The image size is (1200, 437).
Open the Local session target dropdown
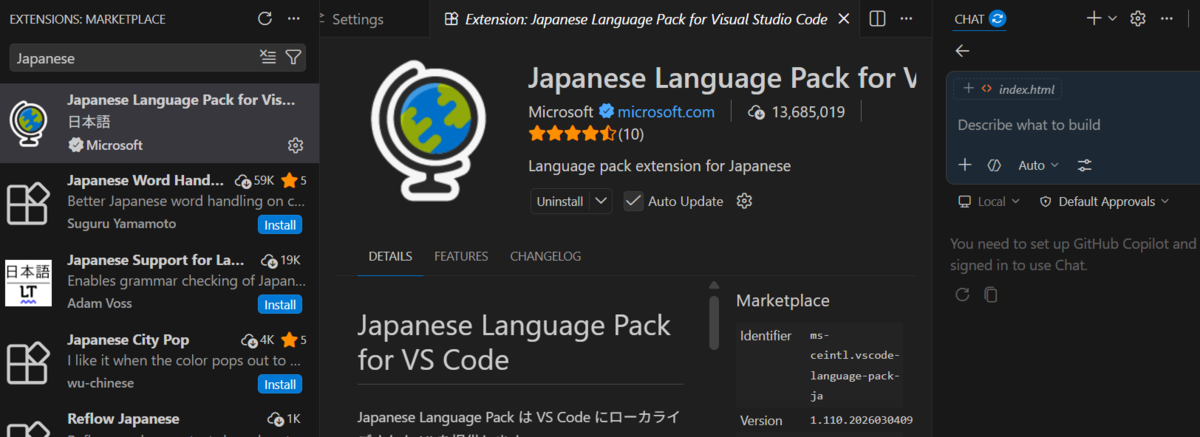click(x=989, y=201)
